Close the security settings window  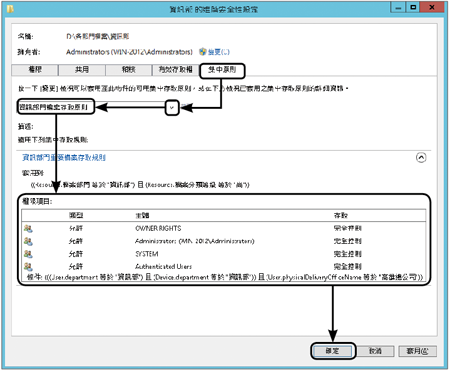coord(432,7)
